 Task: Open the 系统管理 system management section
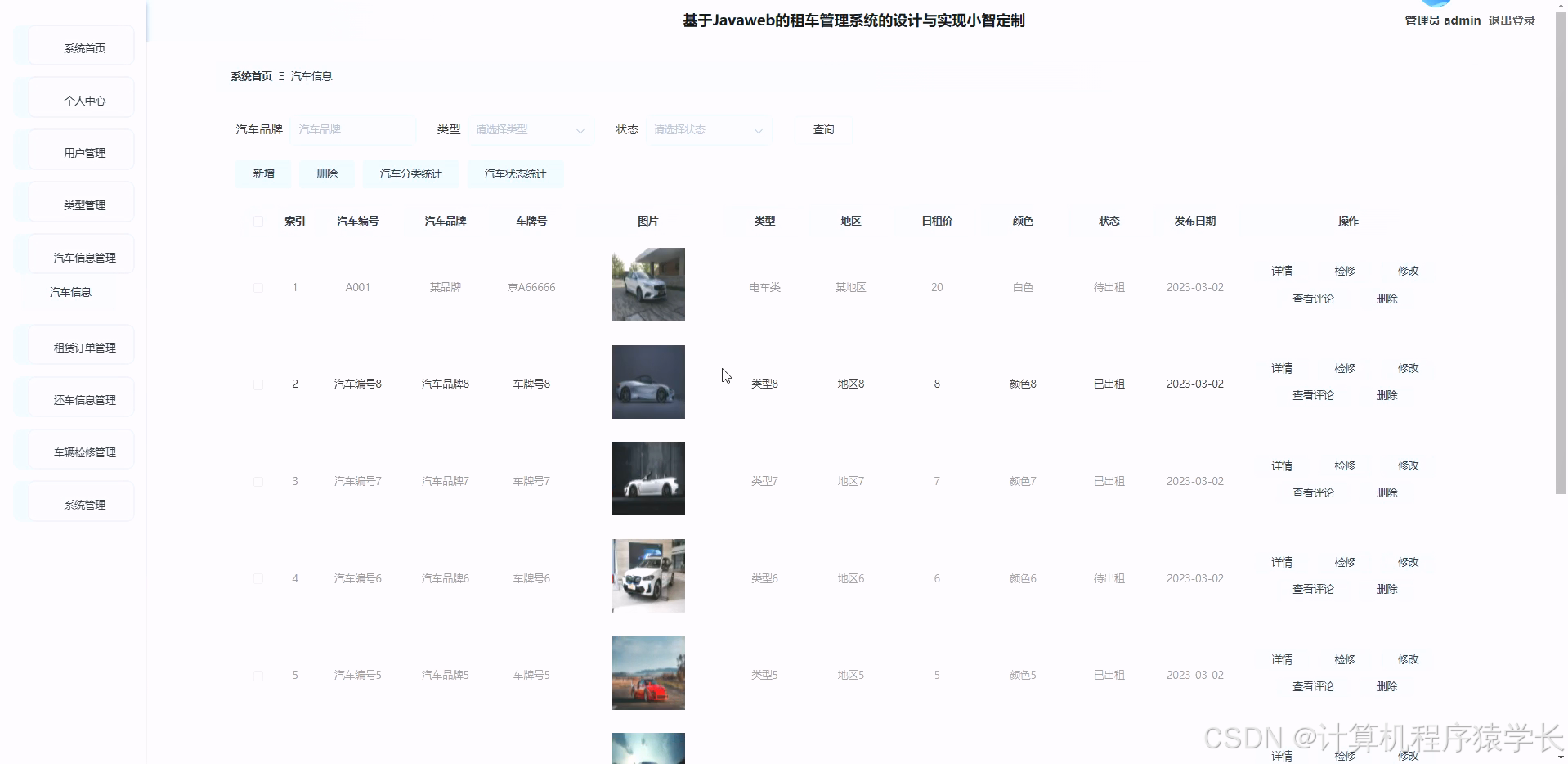pos(83,504)
